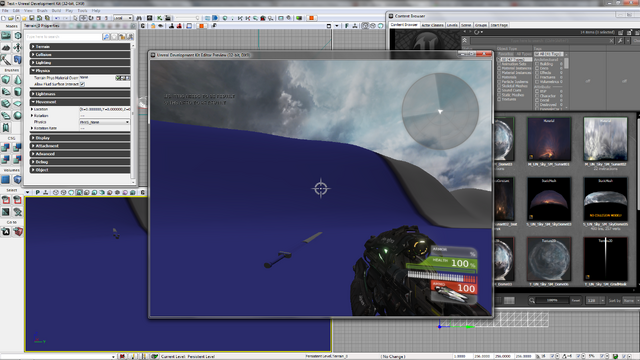The width and height of the screenshot is (640, 360).
Task: Click the Go to Actor icon
Action: point(6,231)
